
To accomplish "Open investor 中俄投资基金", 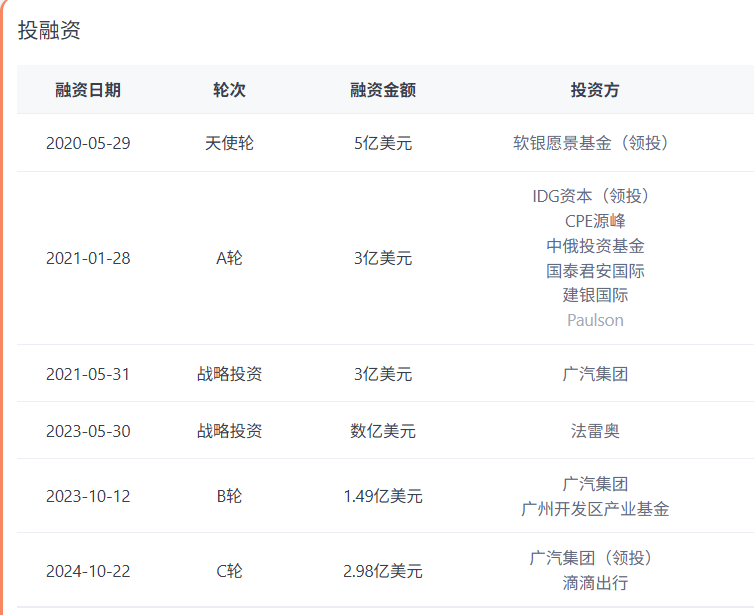I will 595,246.
